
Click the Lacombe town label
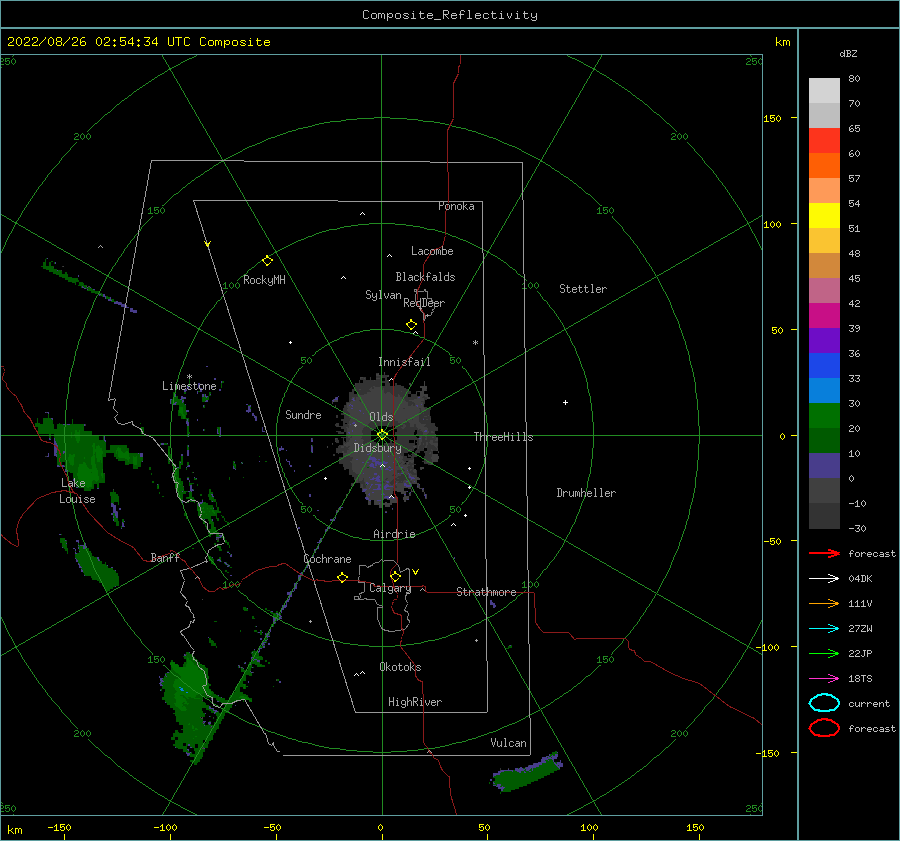(x=432, y=251)
